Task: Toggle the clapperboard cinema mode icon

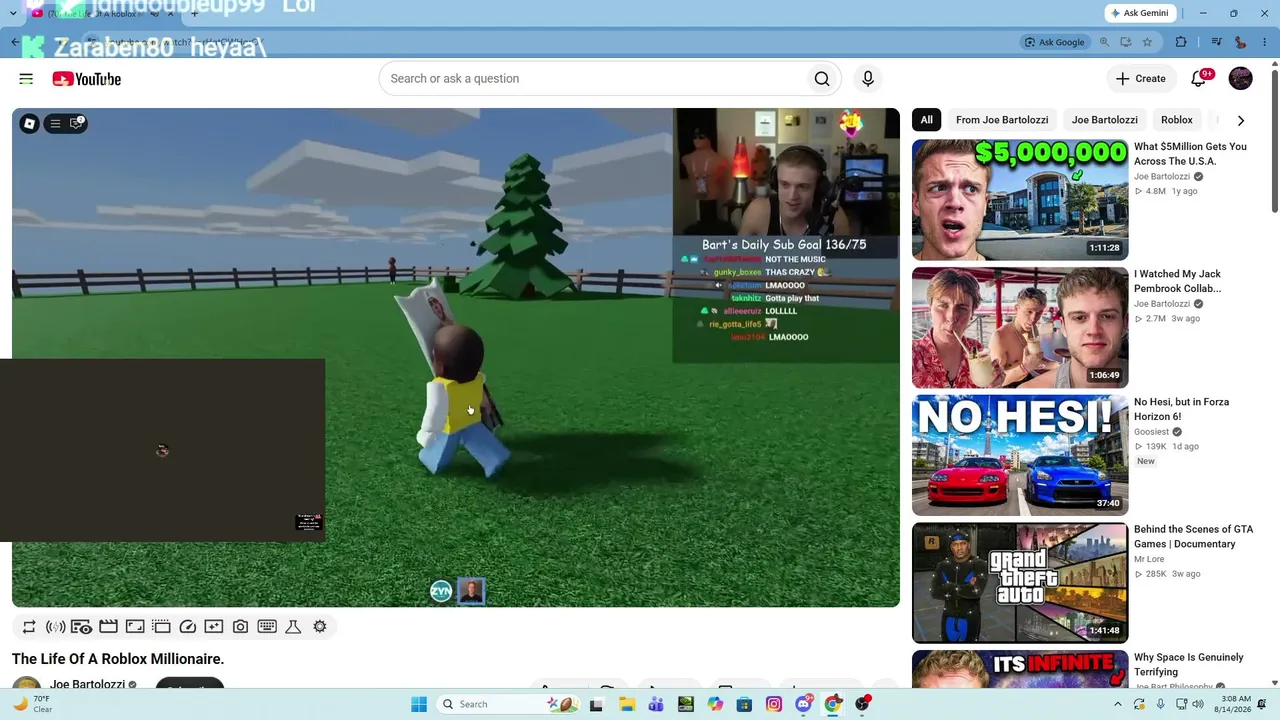Action: click(x=108, y=627)
